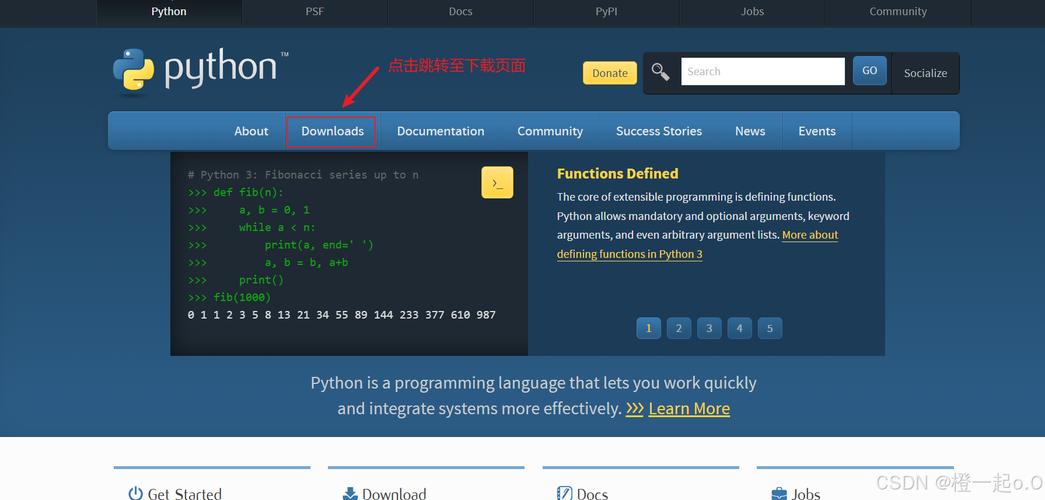Open the About navigation menu
1045x500 pixels.
click(x=251, y=131)
